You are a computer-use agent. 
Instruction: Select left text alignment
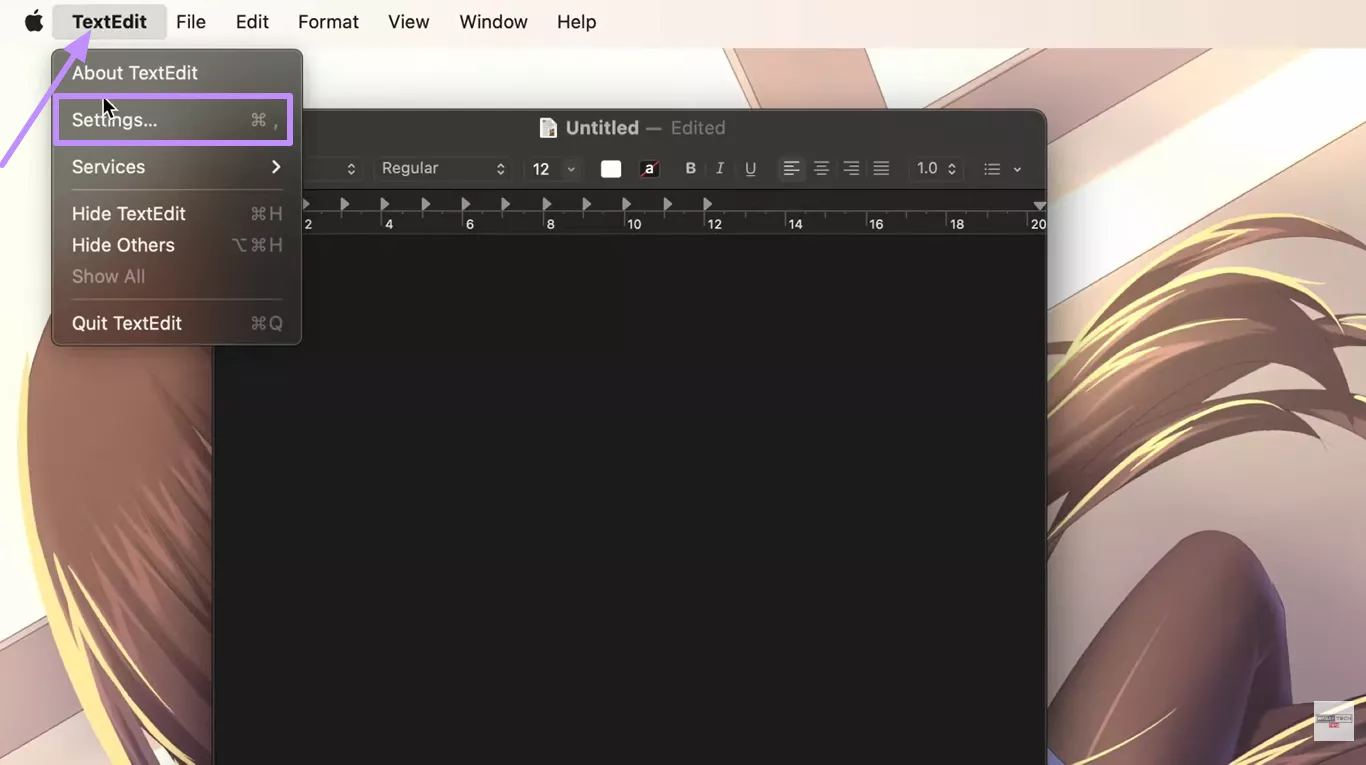point(791,169)
